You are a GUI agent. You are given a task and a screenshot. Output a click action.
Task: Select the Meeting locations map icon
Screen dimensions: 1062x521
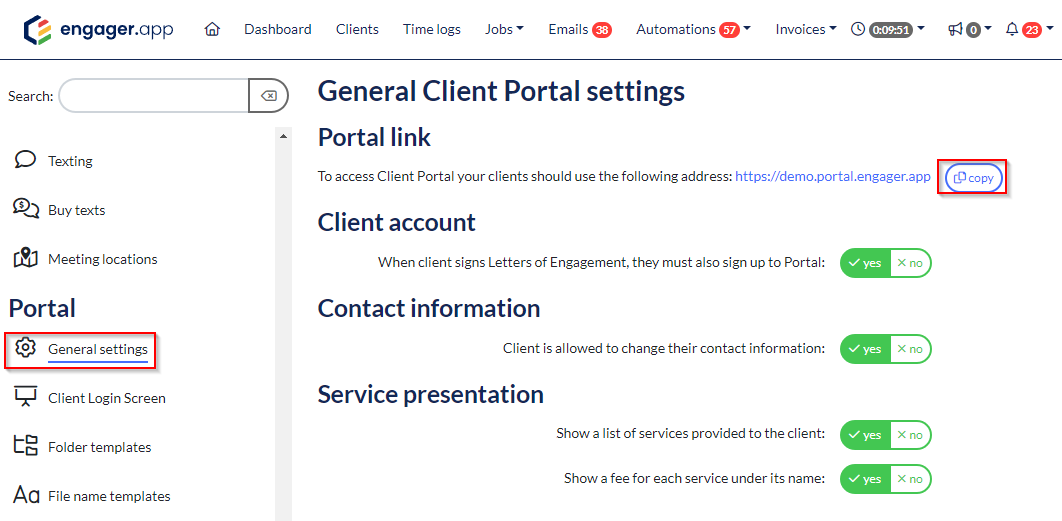[26, 258]
